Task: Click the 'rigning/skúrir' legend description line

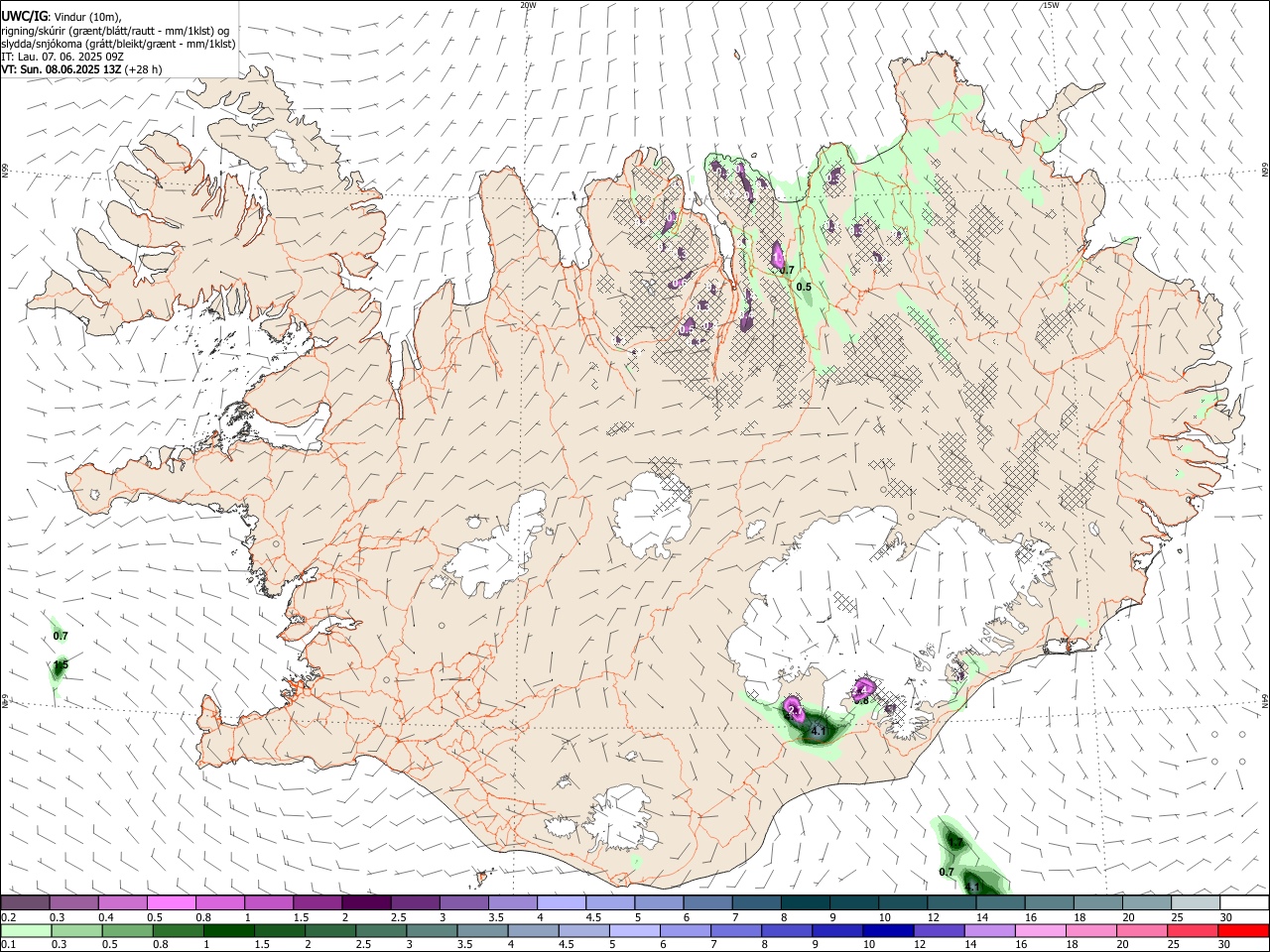Action: (x=115, y=30)
